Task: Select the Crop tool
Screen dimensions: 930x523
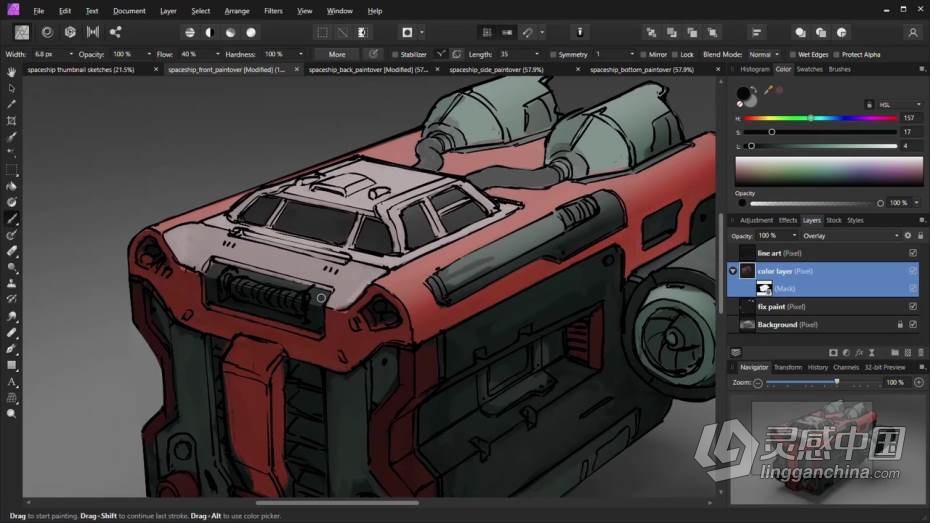Action: [x=11, y=120]
